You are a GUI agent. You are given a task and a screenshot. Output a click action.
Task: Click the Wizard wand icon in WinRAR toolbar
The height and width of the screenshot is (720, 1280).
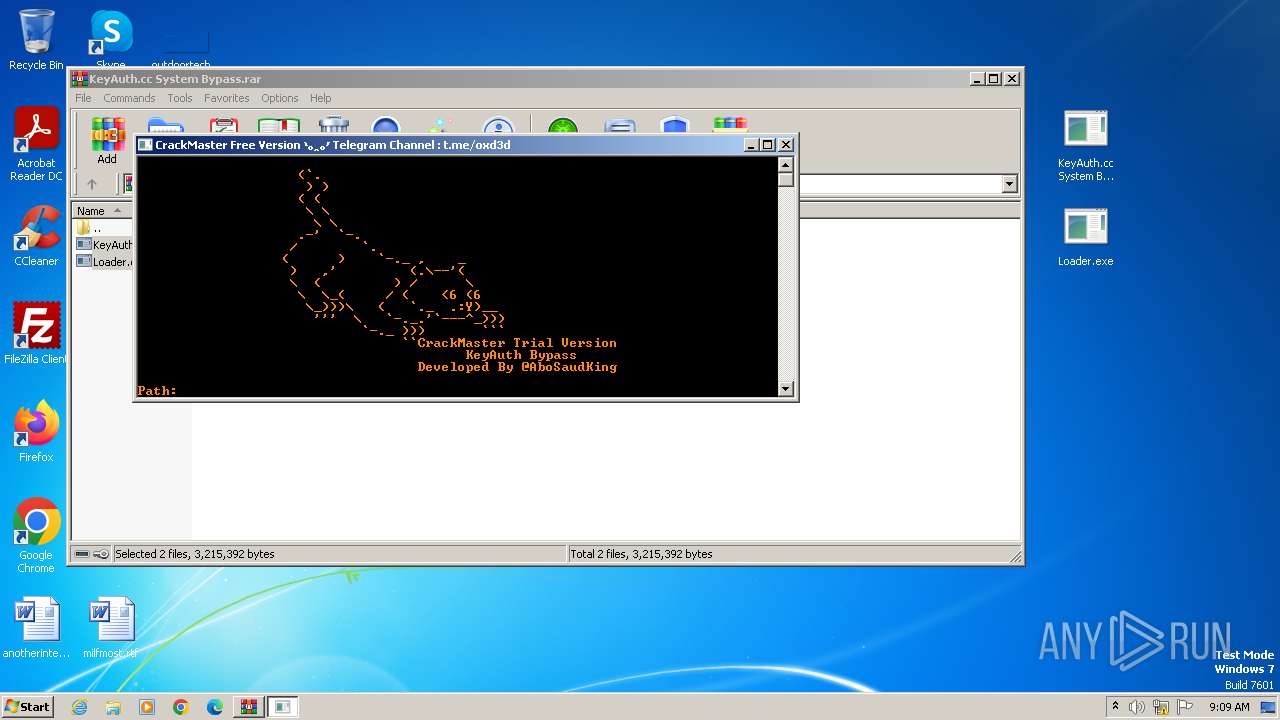[x=440, y=126]
